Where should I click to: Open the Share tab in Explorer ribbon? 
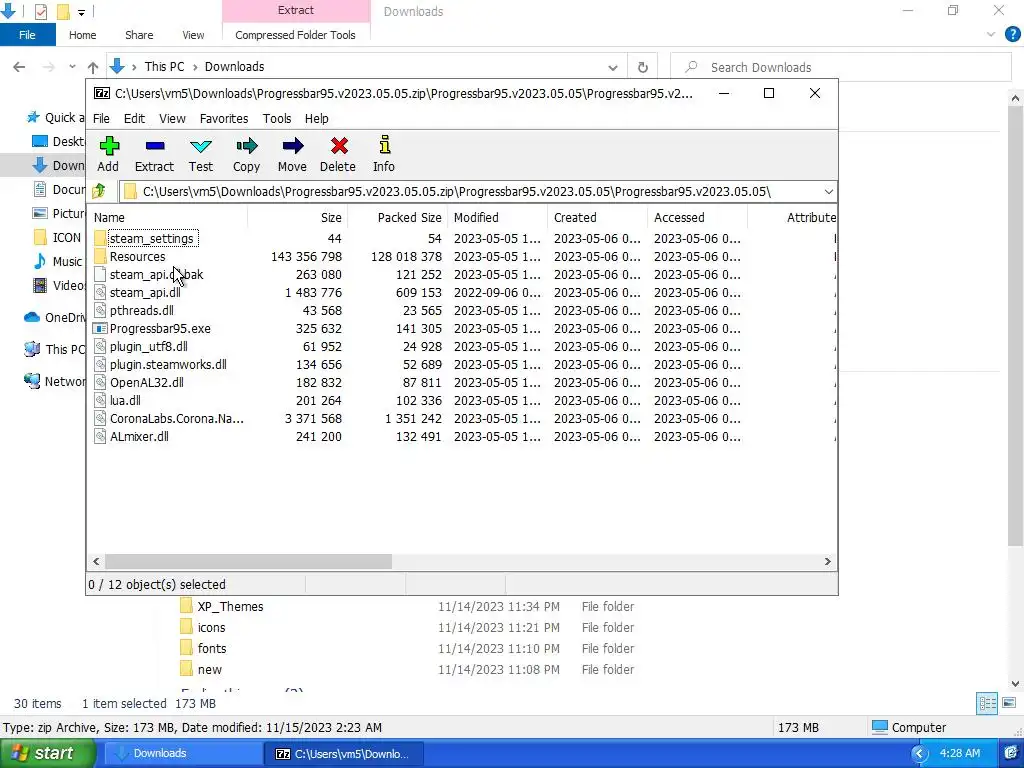click(139, 35)
